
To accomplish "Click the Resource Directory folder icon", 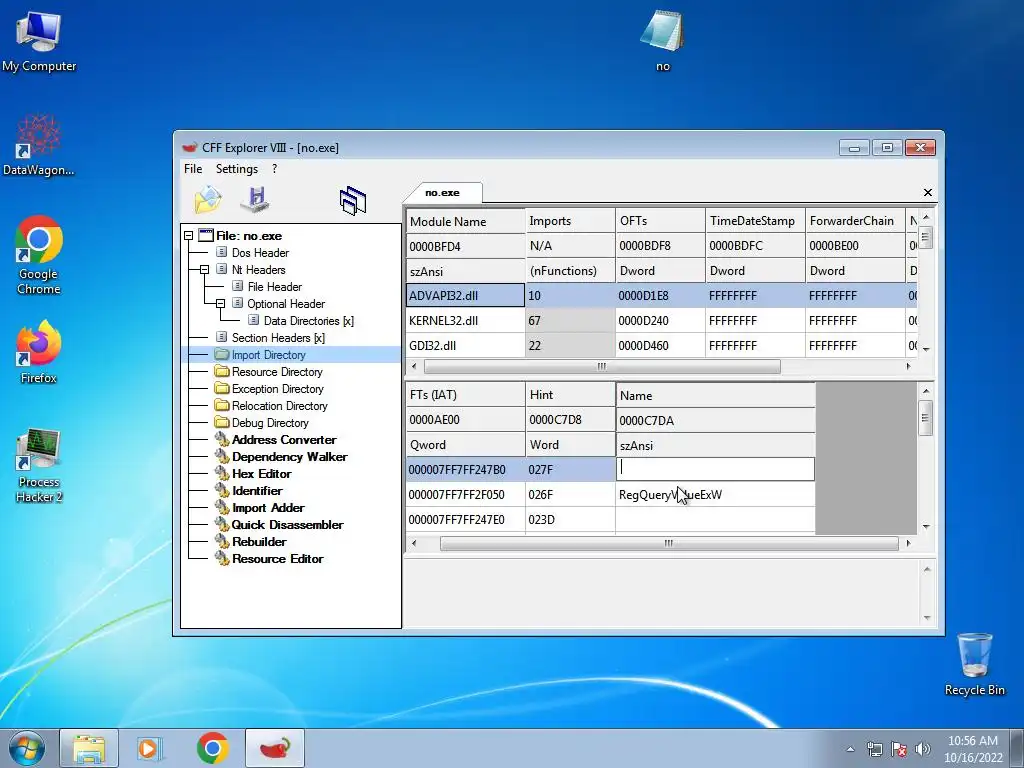I will click(222, 372).
